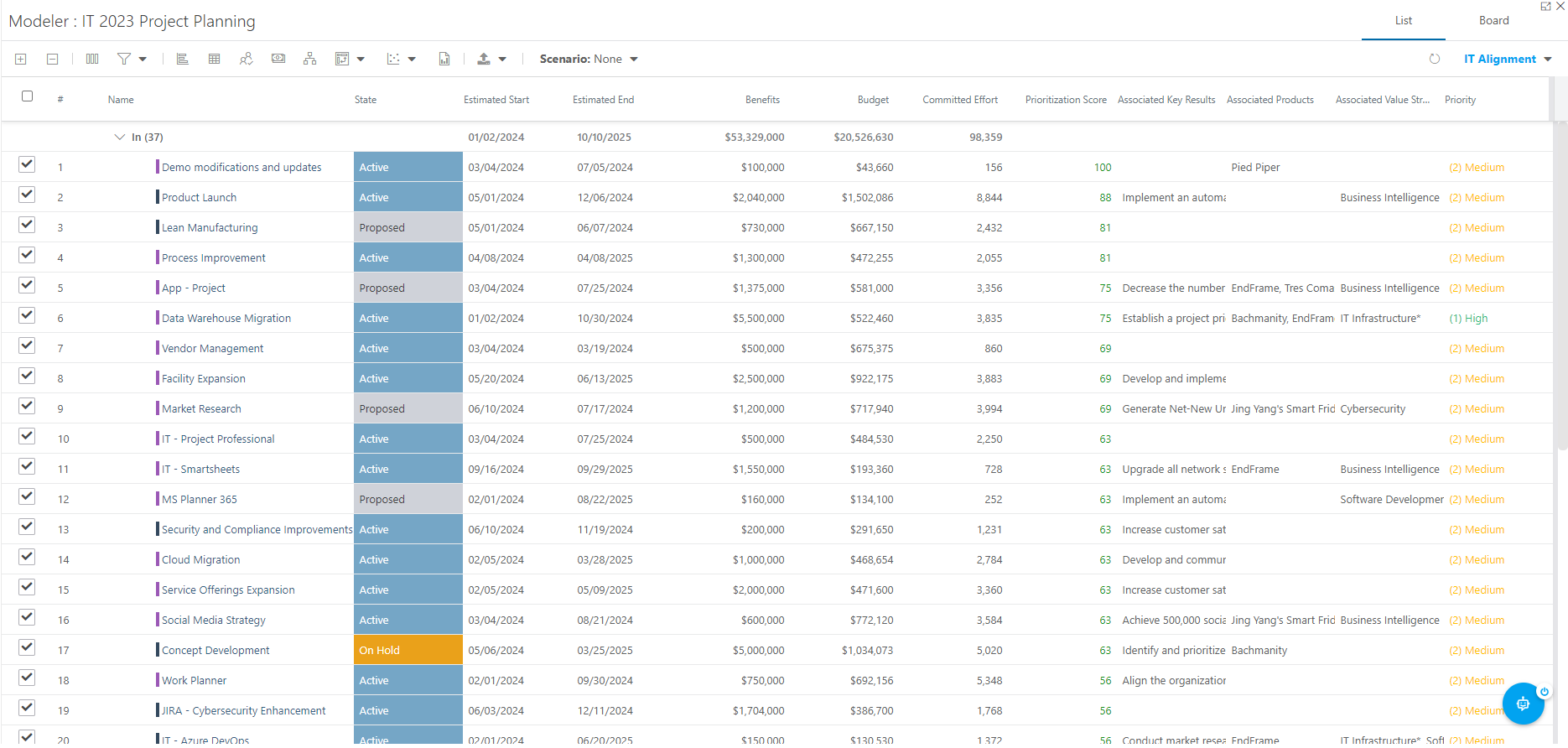Open the Cloud Migration project
This screenshot has height=748, width=1568.
pyautogui.click(x=200, y=560)
